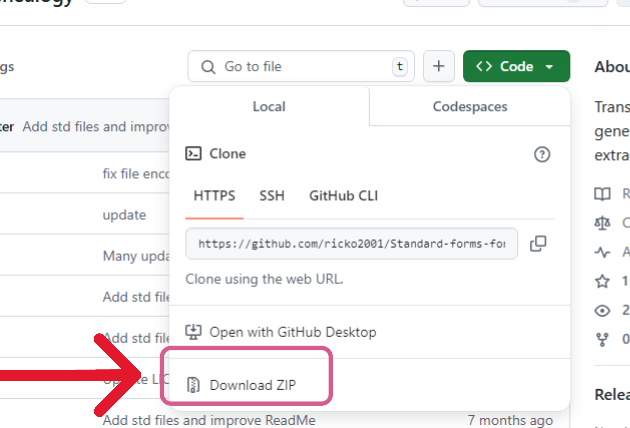The height and width of the screenshot is (428, 630).
Task: Click the clone help question mark icon
Action: pyautogui.click(x=542, y=154)
